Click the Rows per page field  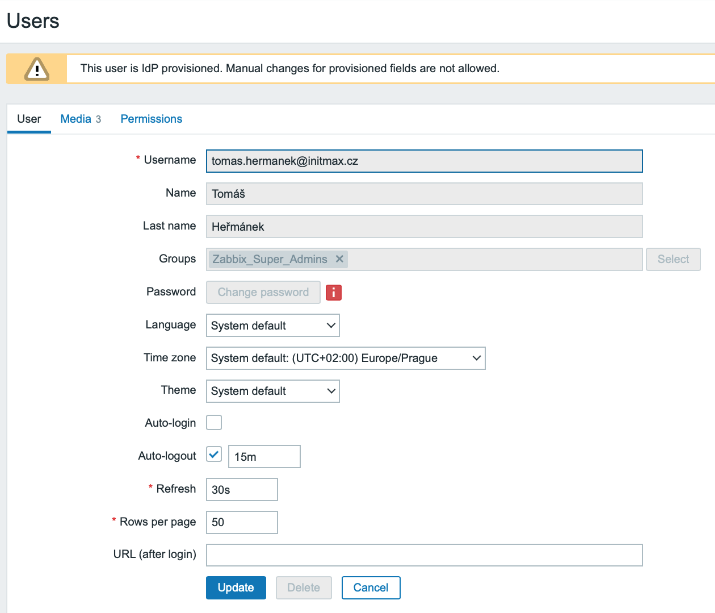241,522
